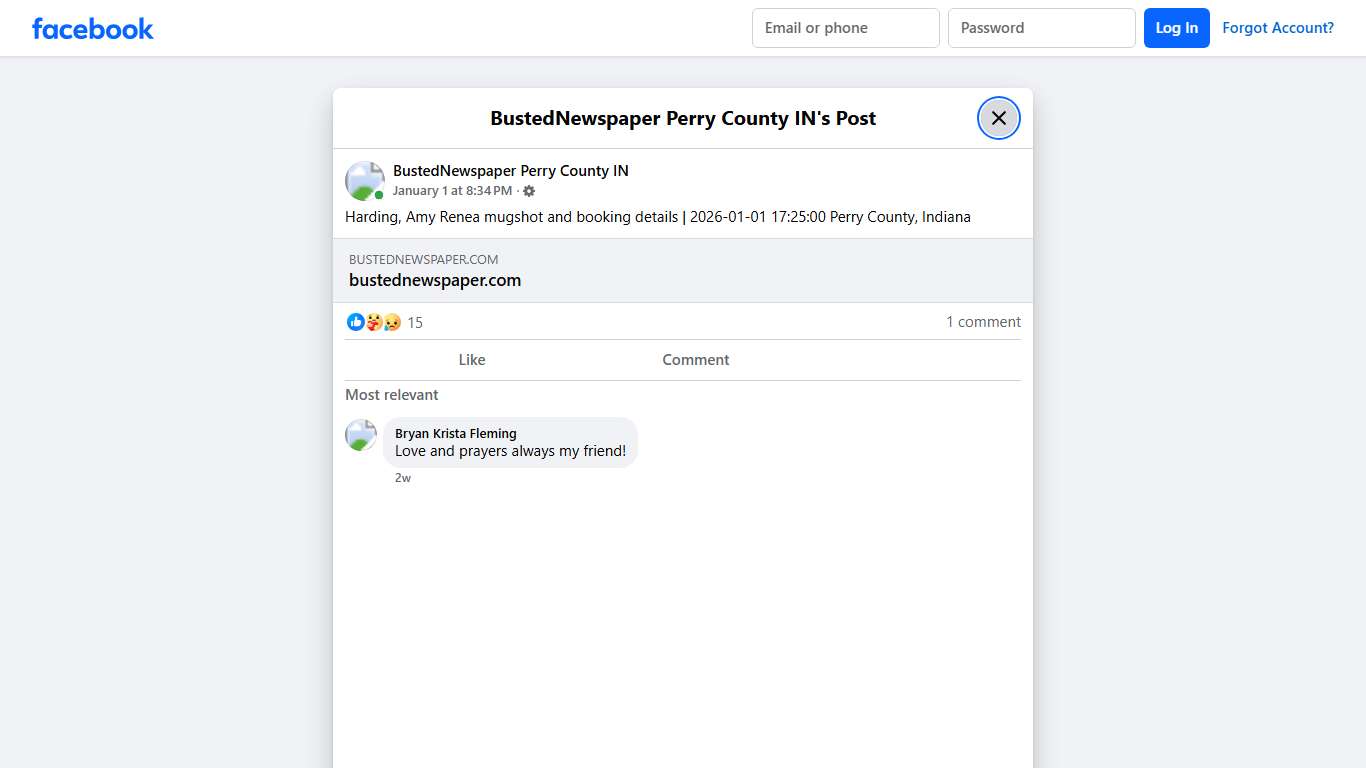The width and height of the screenshot is (1366, 768).
Task: Open comments via the 1 comment link
Action: (x=983, y=321)
